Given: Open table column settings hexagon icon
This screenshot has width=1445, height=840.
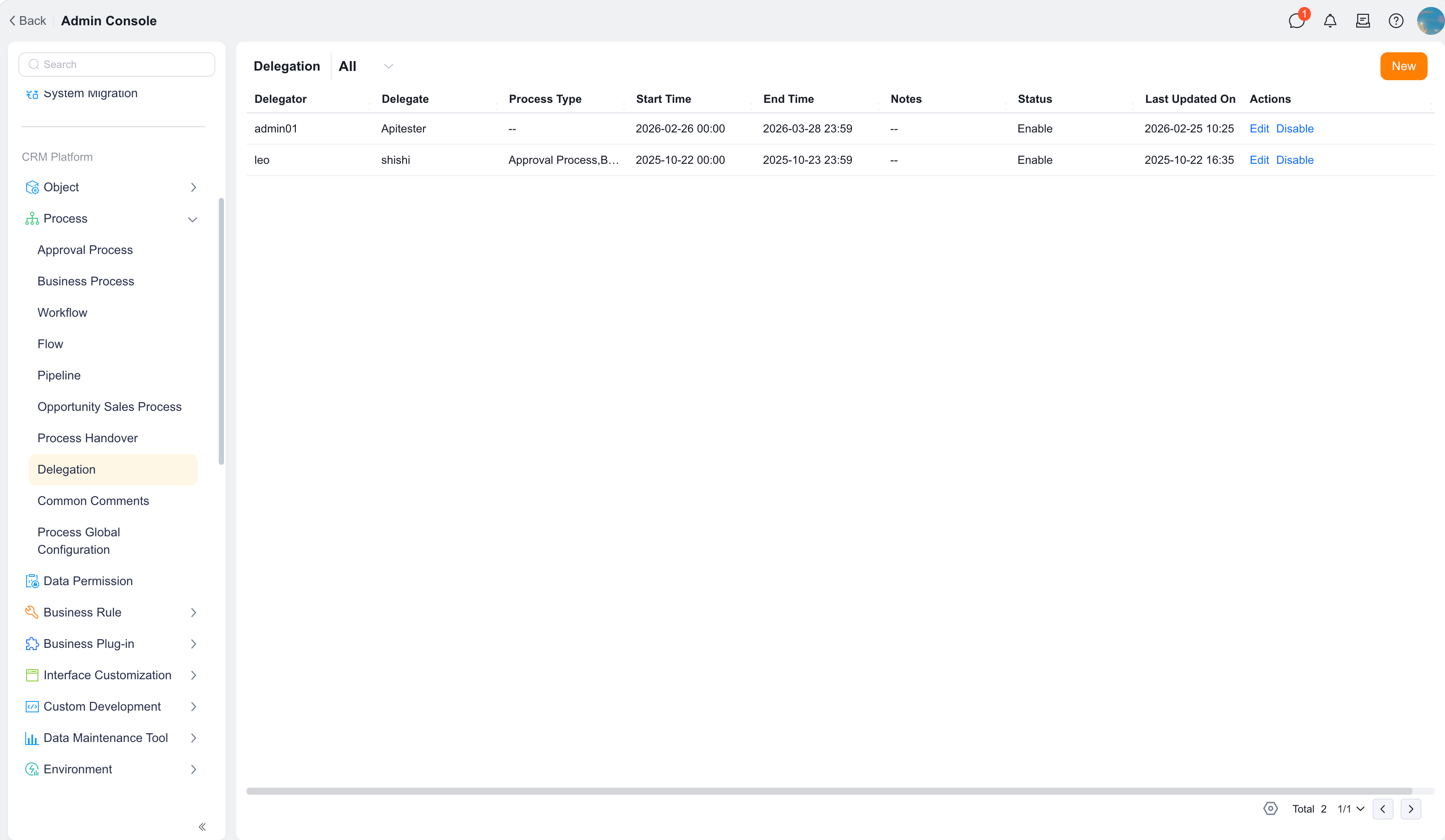Looking at the screenshot, I should tap(1271, 809).
